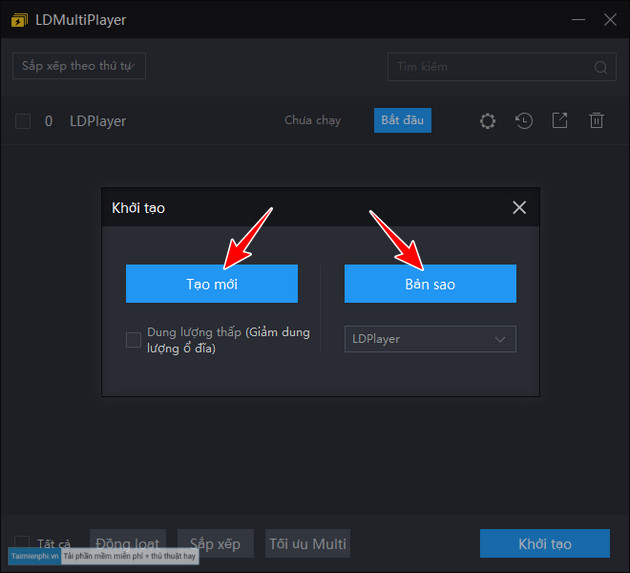The image size is (630, 573).
Task: Minimize the LDMultiPlayer window
Action: point(578,20)
